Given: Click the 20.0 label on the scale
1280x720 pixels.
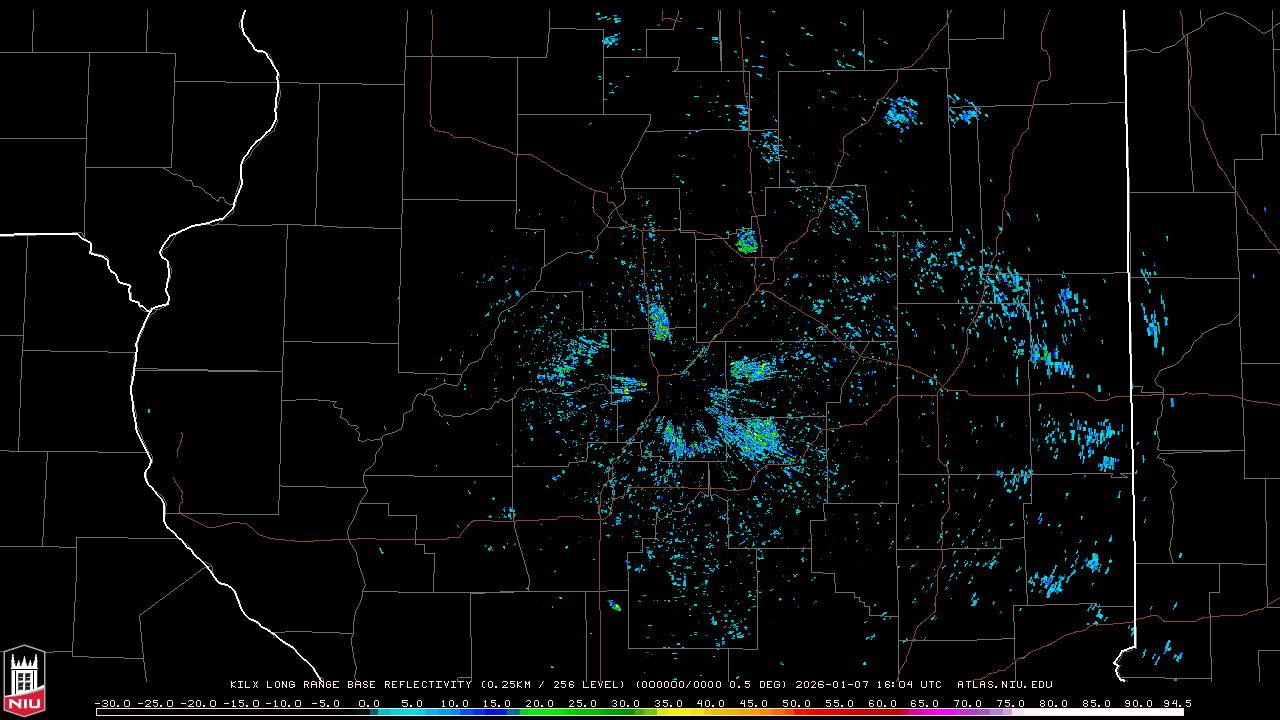Looking at the screenshot, I should coord(539,703).
